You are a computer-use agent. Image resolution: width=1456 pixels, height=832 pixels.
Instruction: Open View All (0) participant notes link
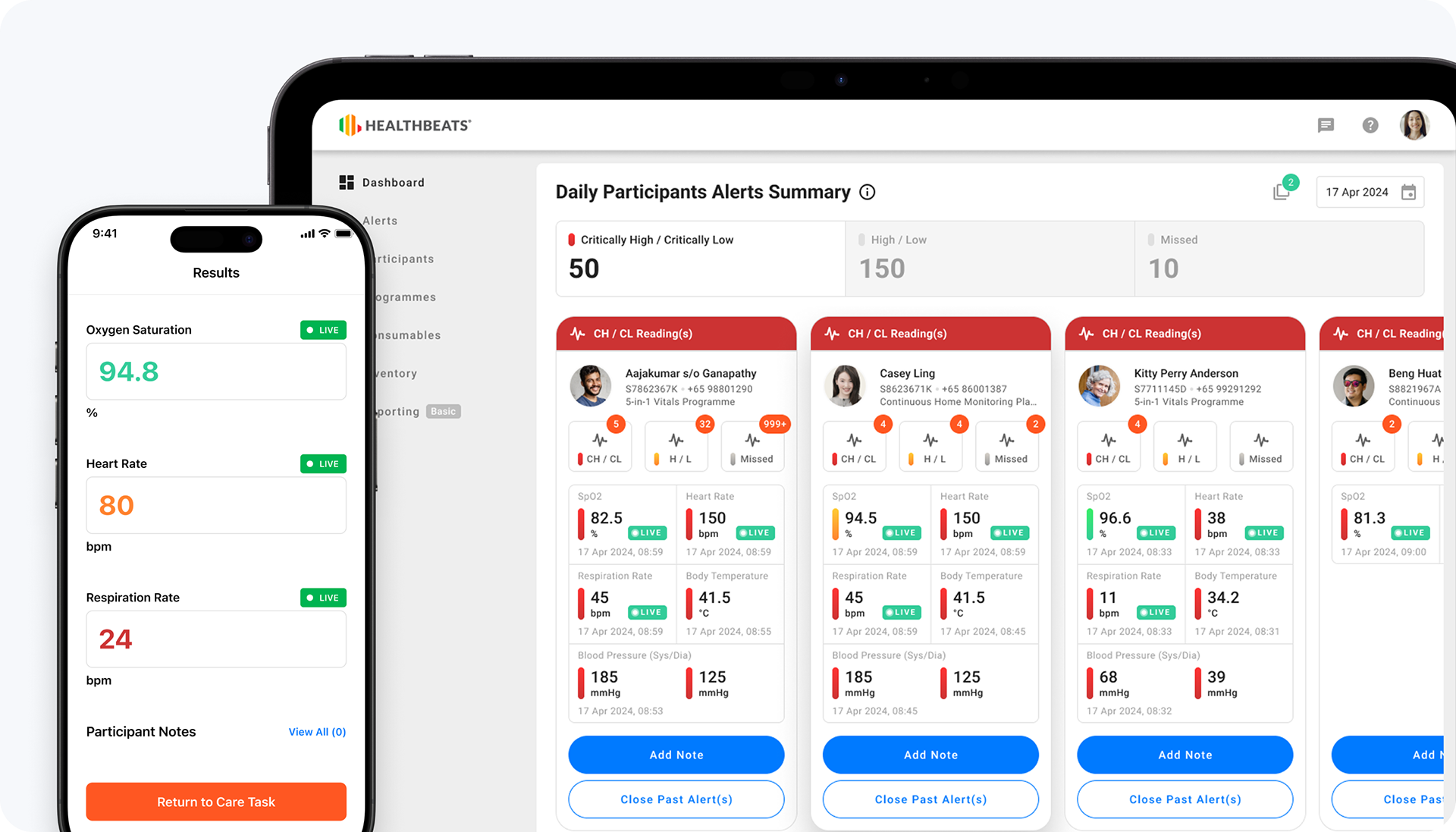(317, 732)
